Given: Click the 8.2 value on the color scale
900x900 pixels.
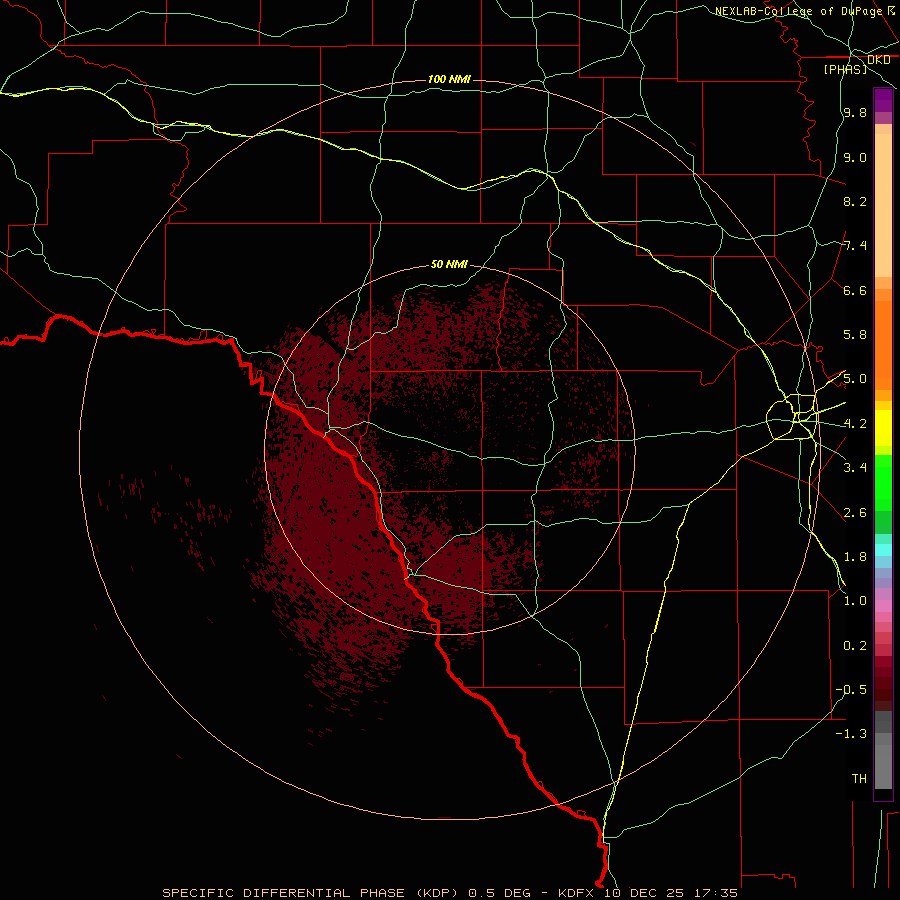Looking at the screenshot, I should point(855,201).
